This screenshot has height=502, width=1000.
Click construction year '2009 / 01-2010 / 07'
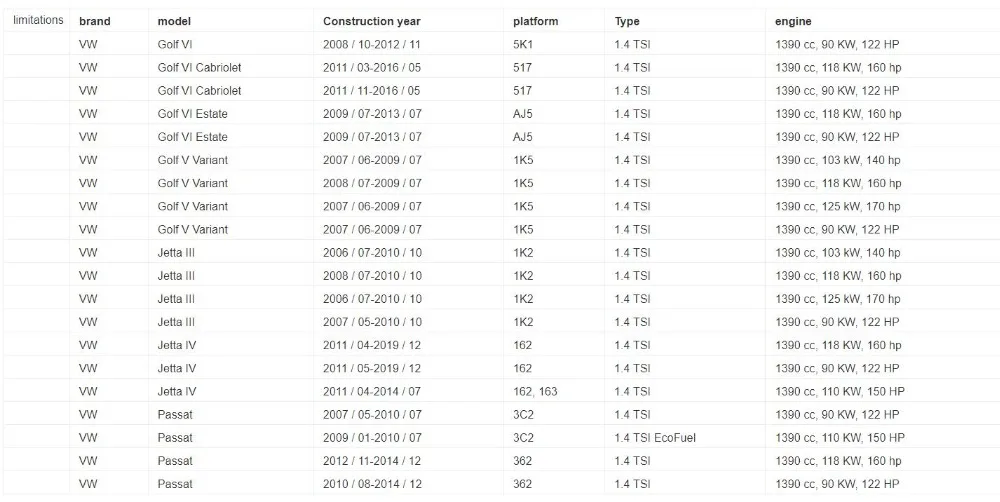pyautogui.click(x=372, y=438)
